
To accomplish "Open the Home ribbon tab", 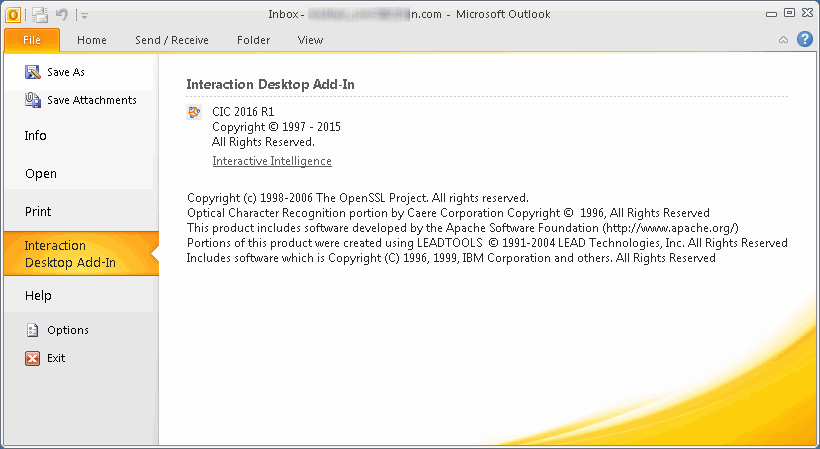I will [92, 40].
